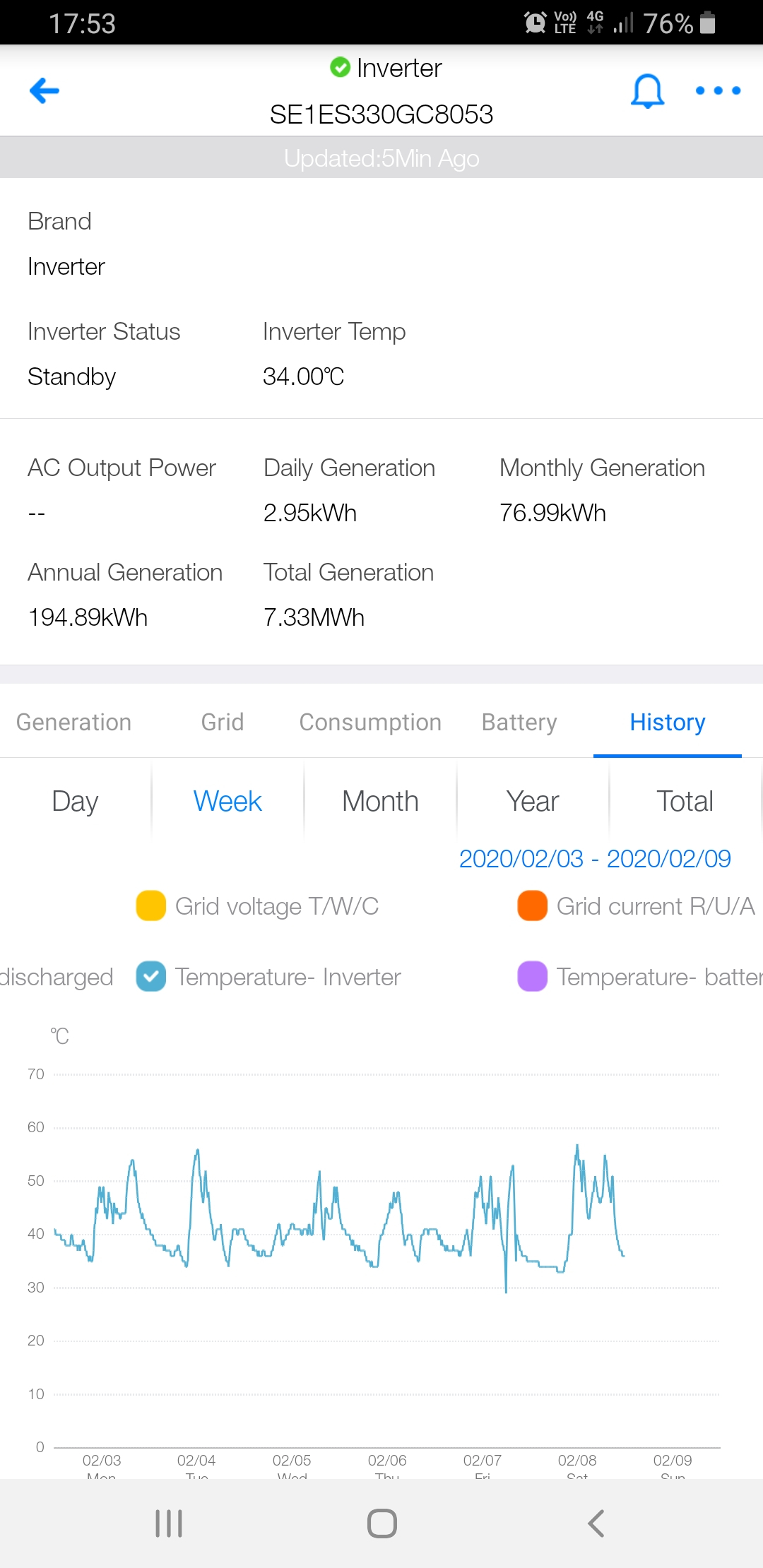This screenshot has width=763, height=1568.
Task: Open the 2020/02/03 - 2020/02/09 date range picker
Action: click(595, 859)
